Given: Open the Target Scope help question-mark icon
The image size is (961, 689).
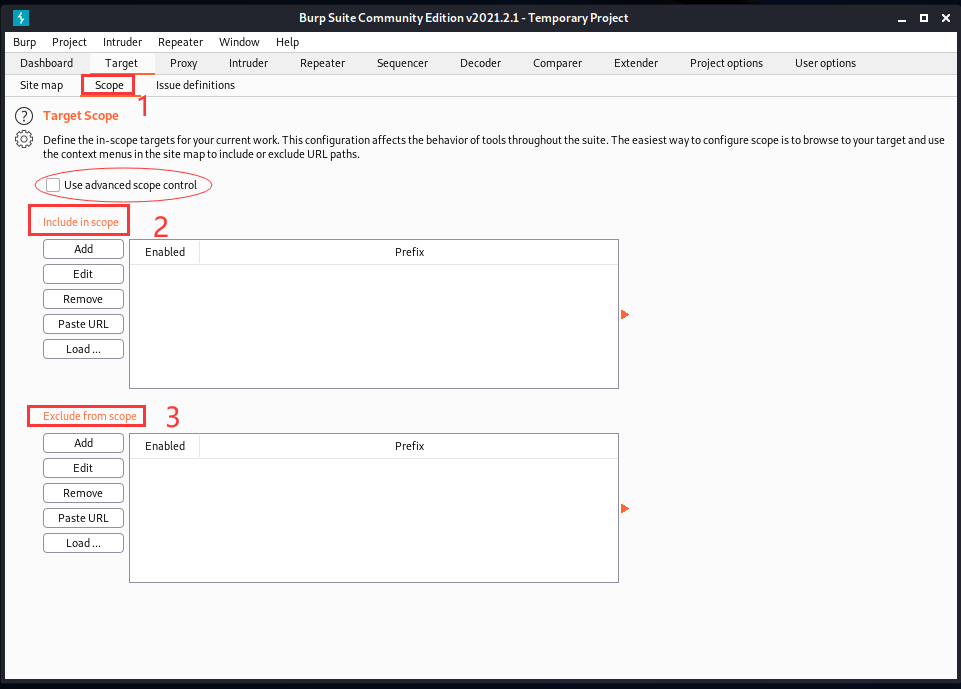Looking at the screenshot, I should point(24,116).
